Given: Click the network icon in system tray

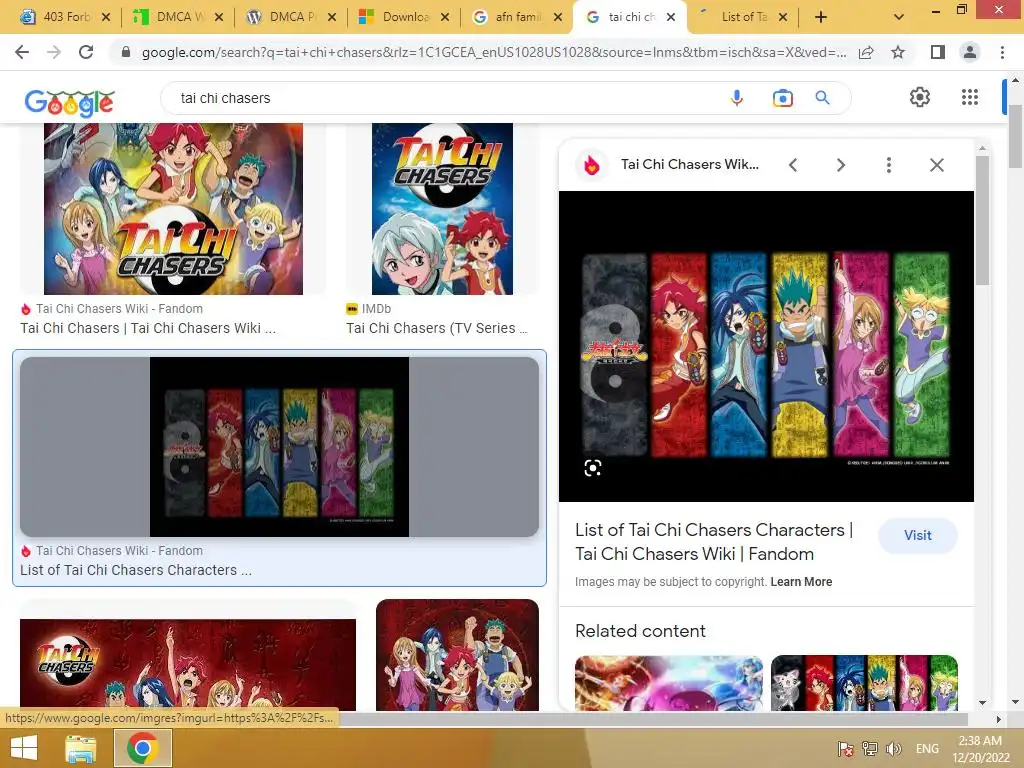Looking at the screenshot, I should point(869,748).
